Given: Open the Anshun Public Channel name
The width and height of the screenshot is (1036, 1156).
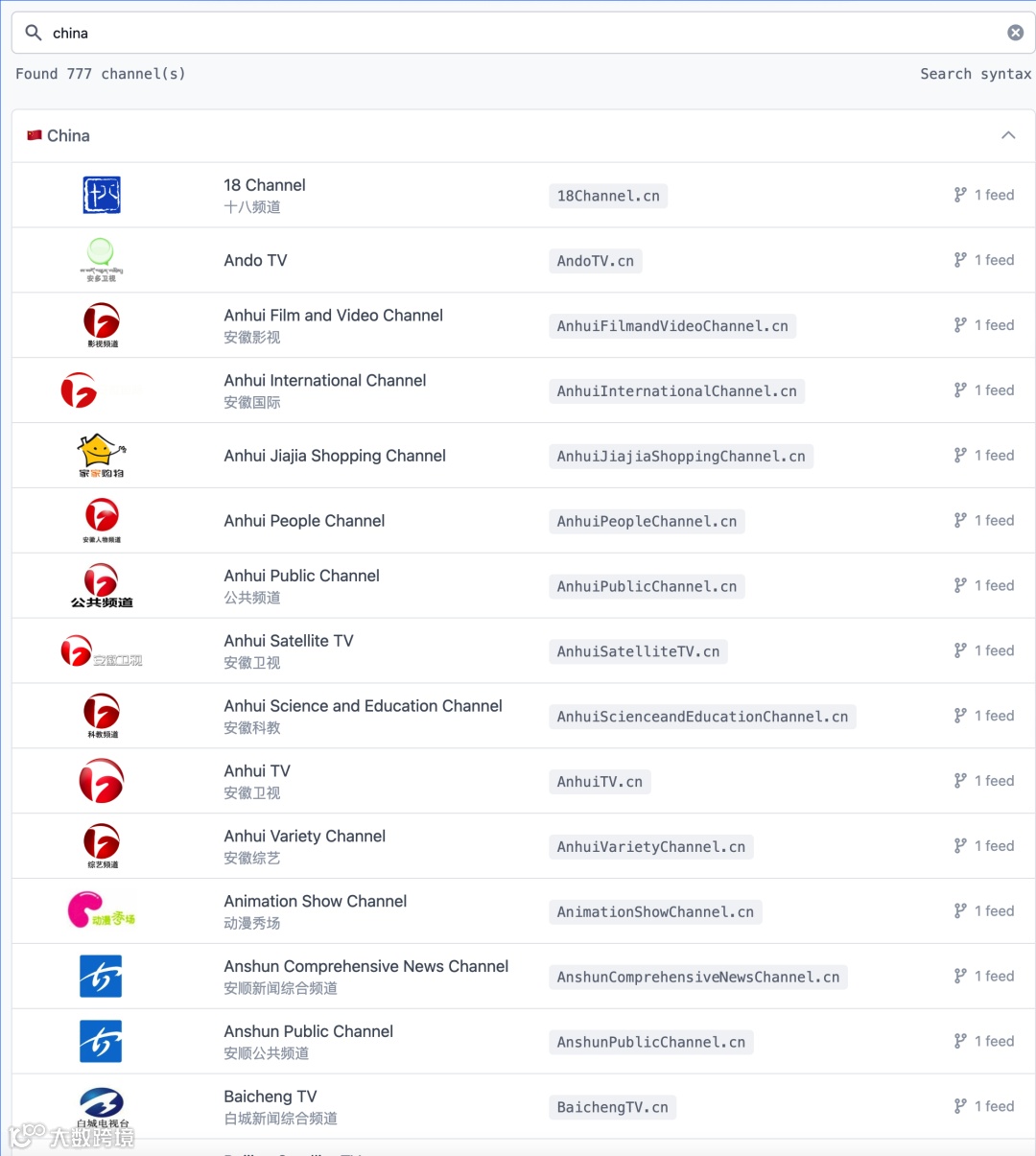Looking at the screenshot, I should pyautogui.click(x=309, y=1031).
